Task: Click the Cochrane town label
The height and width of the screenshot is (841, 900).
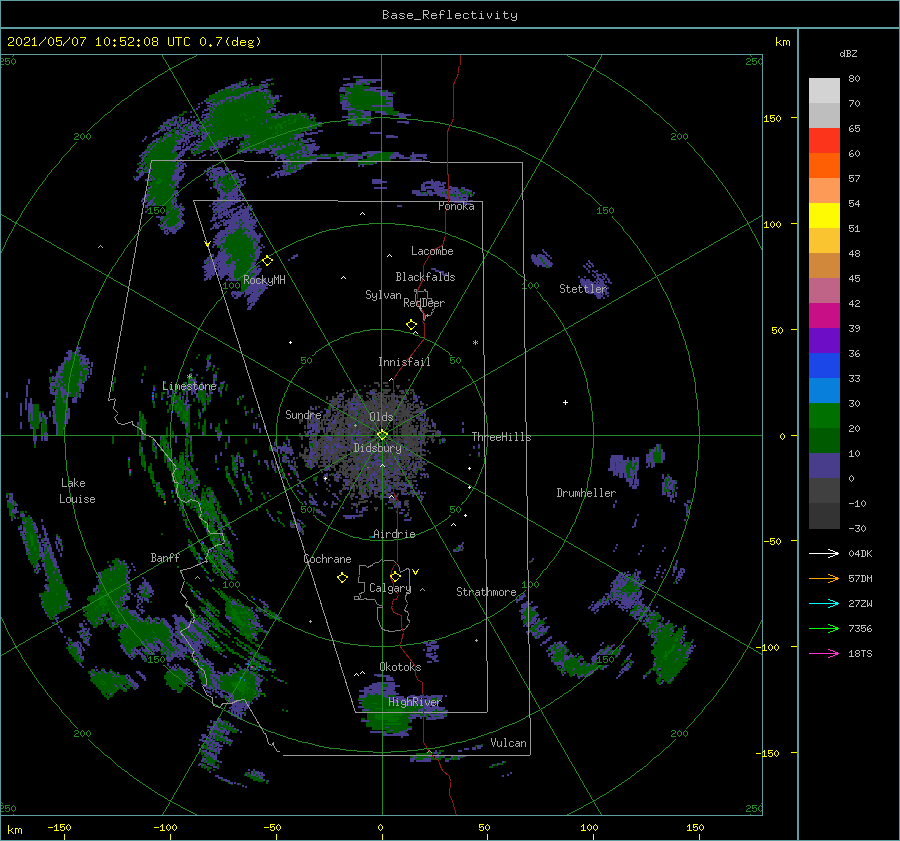Action: coord(327,559)
